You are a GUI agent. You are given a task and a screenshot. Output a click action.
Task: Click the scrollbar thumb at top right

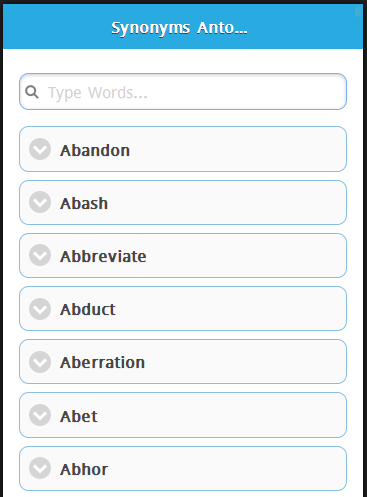click(x=358, y=12)
